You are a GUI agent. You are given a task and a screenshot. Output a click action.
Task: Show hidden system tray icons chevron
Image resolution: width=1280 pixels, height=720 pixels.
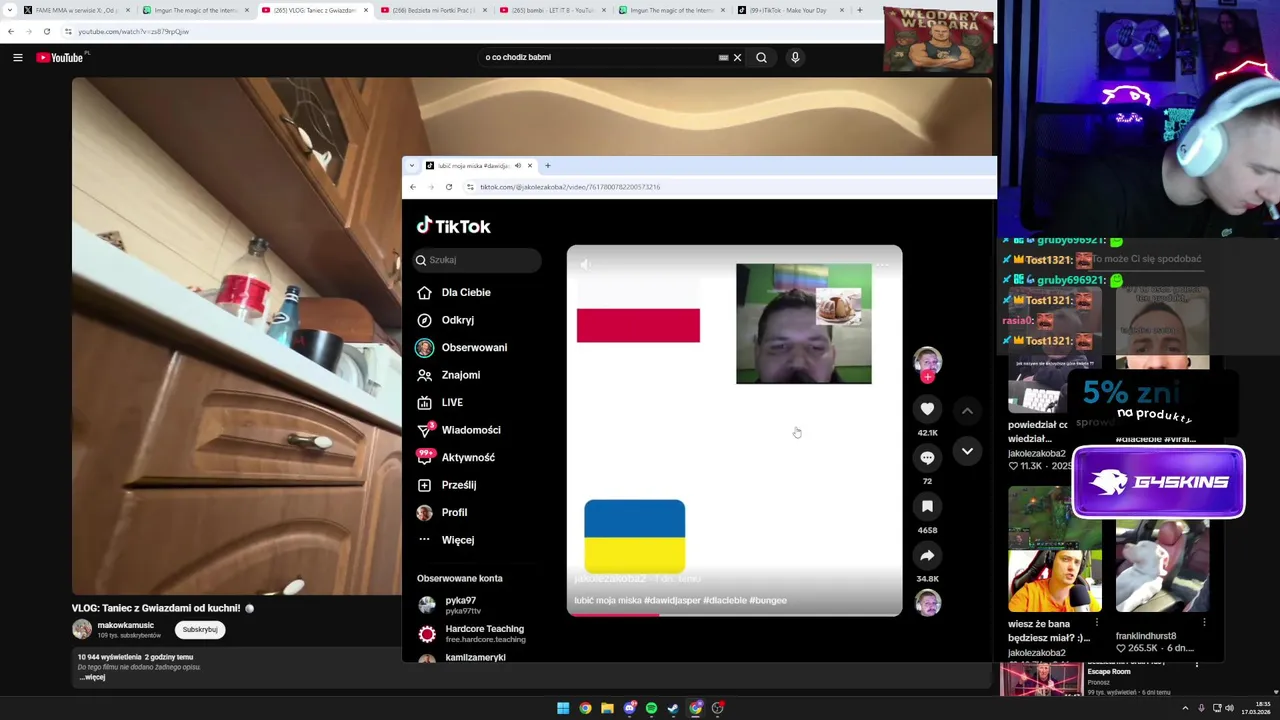(x=1185, y=708)
